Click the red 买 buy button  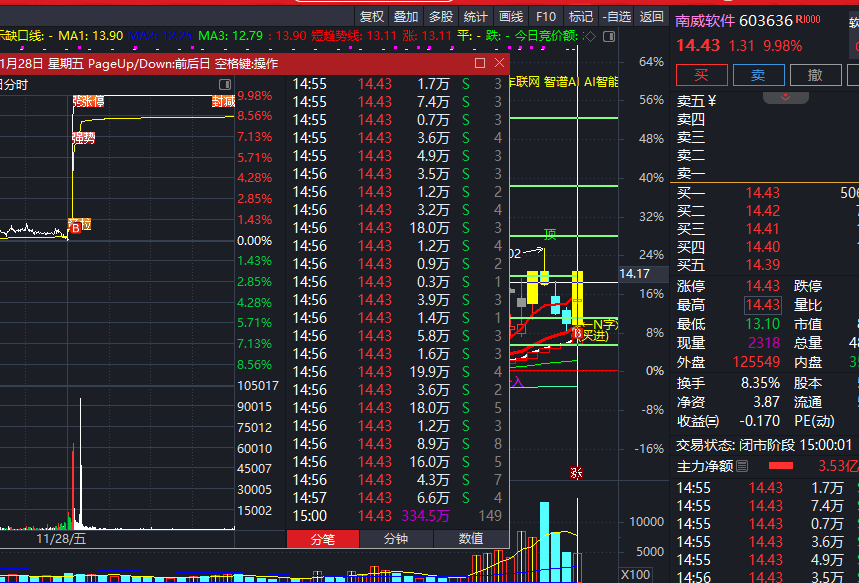click(x=702, y=75)
